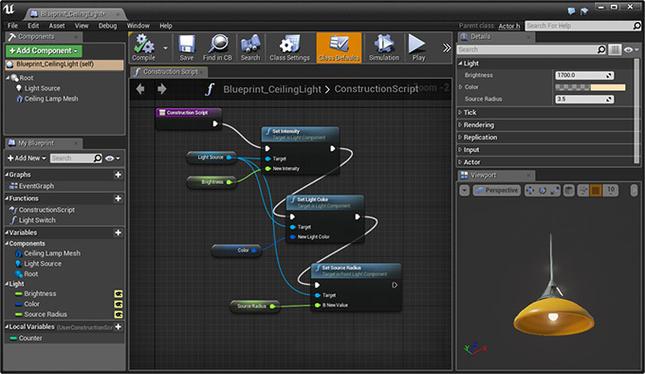Navigate forward in the graph history
Screen dimensions: 645x374
[162, 89]
